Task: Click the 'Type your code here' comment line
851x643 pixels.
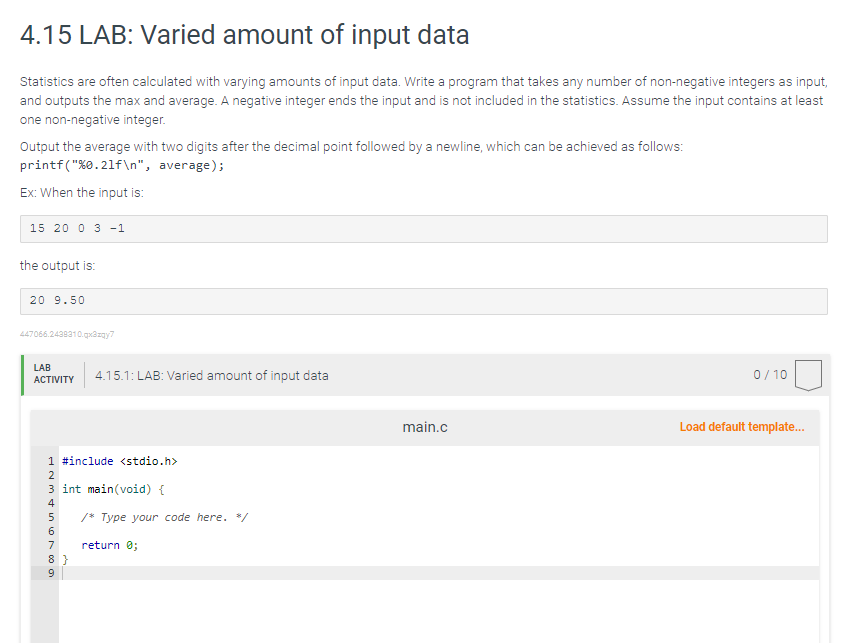Action: pos(165,517)
